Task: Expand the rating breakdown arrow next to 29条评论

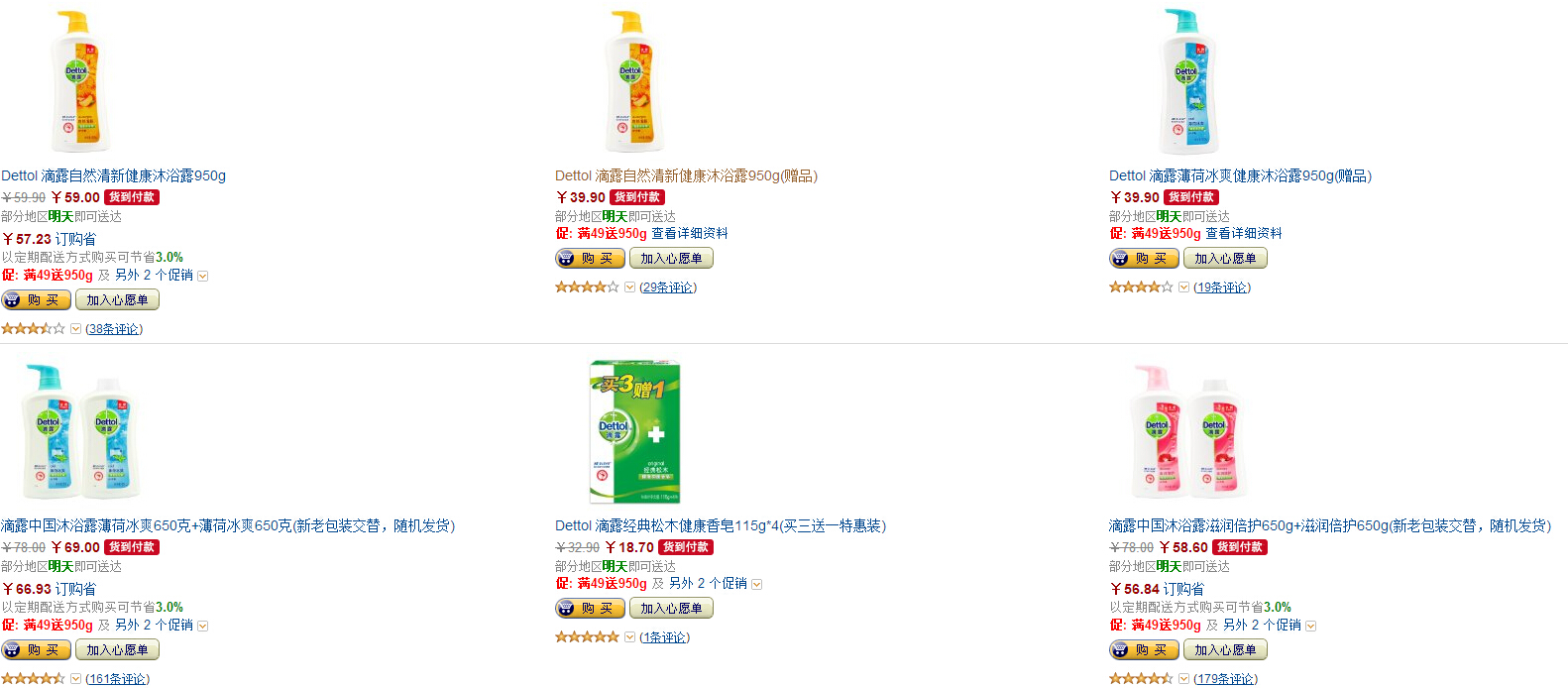Action: 629,287
